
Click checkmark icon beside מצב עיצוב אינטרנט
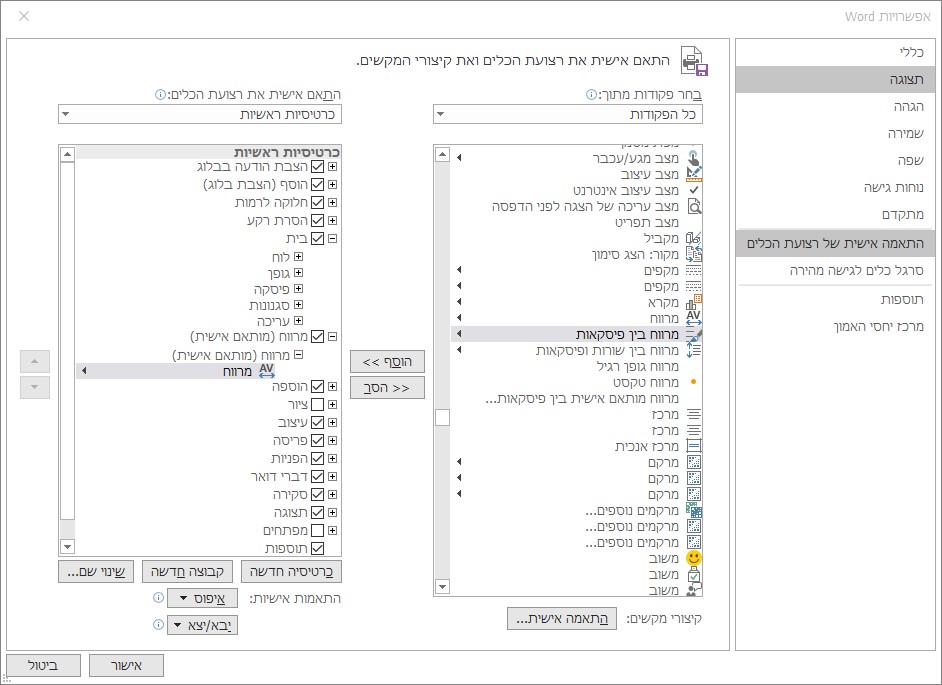(693, 190)
